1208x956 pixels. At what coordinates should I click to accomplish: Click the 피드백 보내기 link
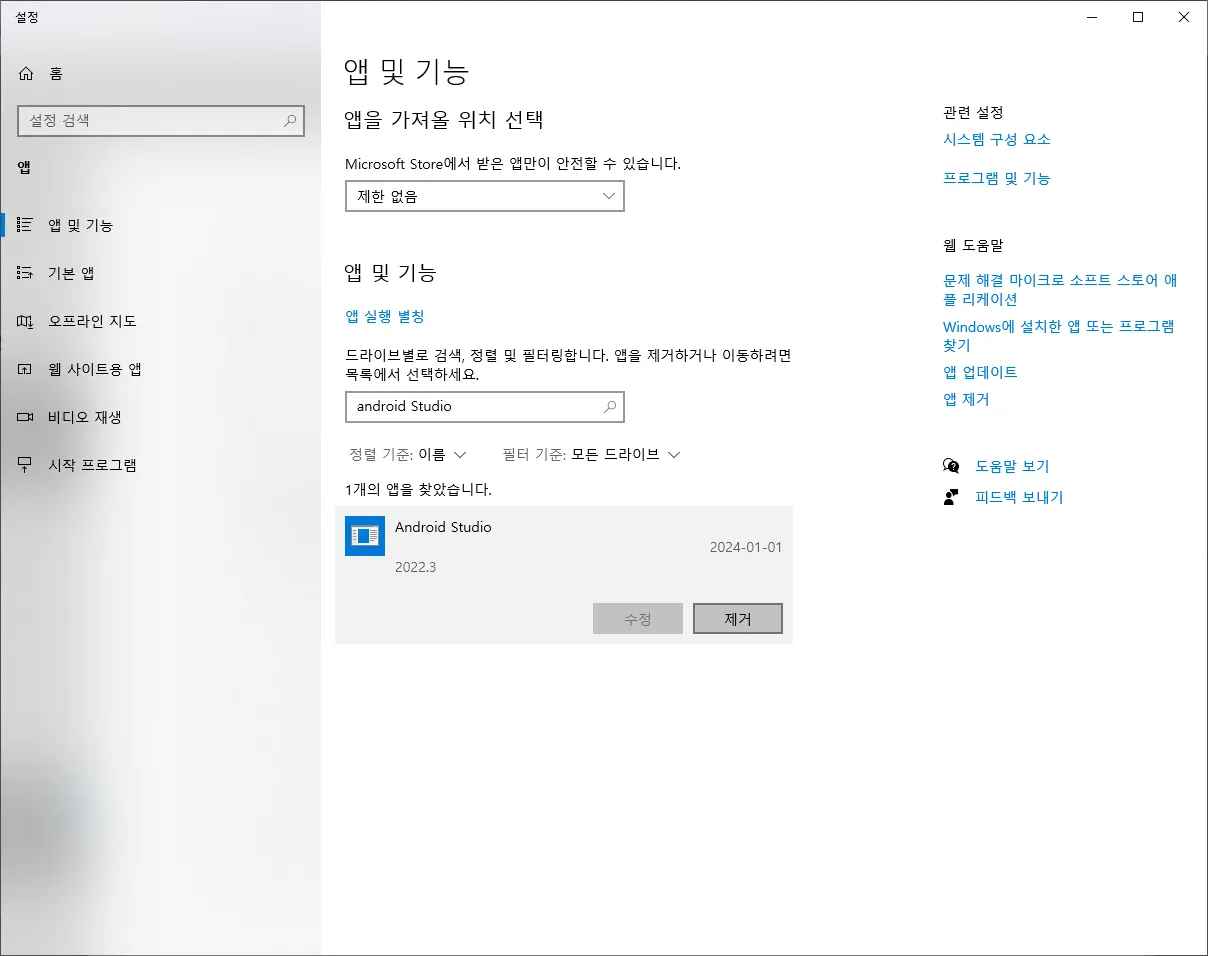tap(1019, 497)
